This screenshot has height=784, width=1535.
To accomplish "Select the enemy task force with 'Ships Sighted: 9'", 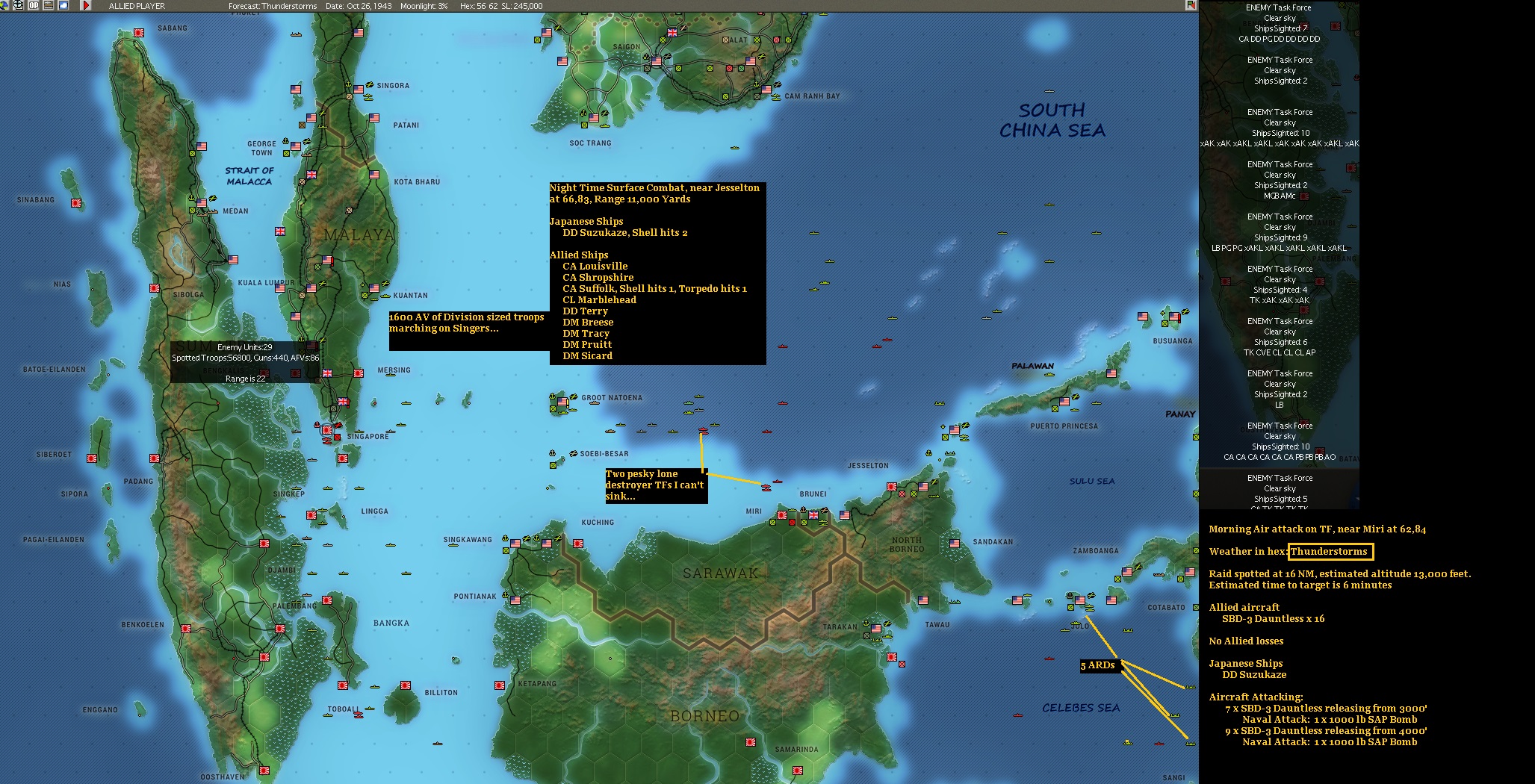I will pos(1280,232).
